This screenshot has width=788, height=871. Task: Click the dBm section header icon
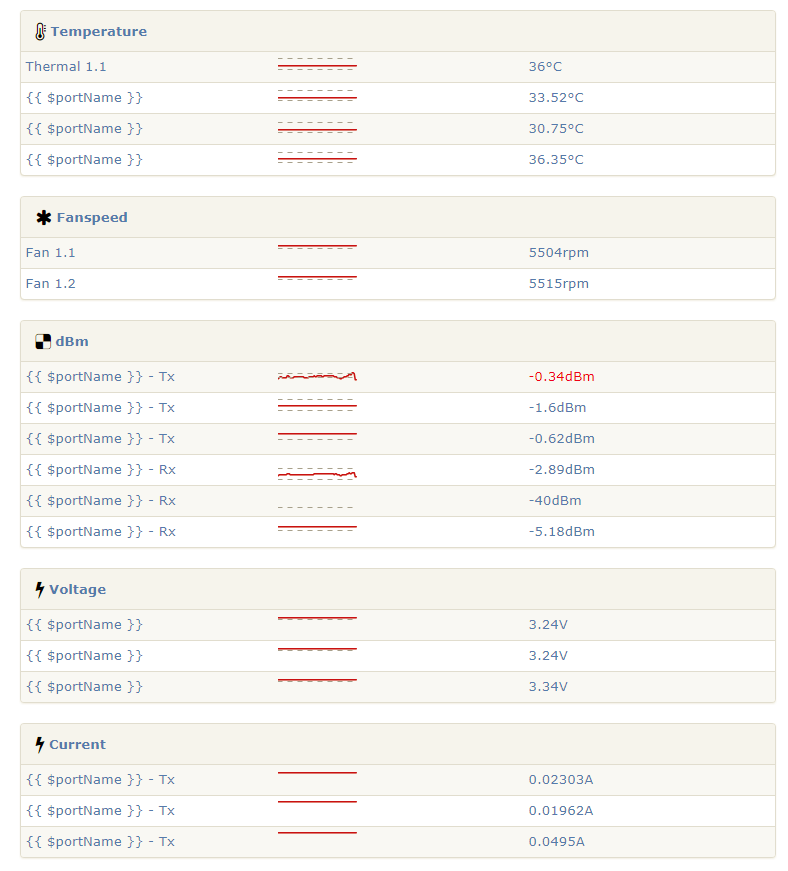41,340
